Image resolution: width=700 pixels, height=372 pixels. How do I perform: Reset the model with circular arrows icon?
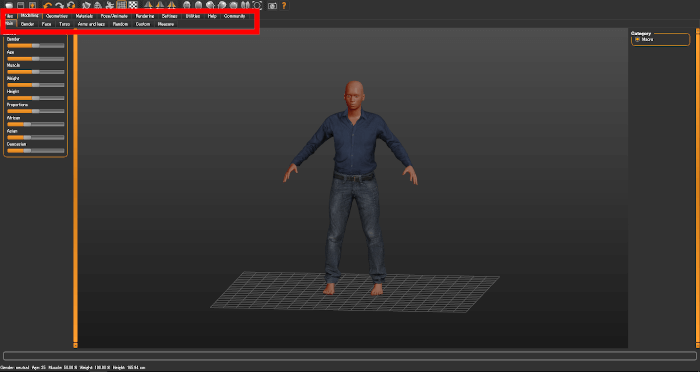[x=71, y=5]
